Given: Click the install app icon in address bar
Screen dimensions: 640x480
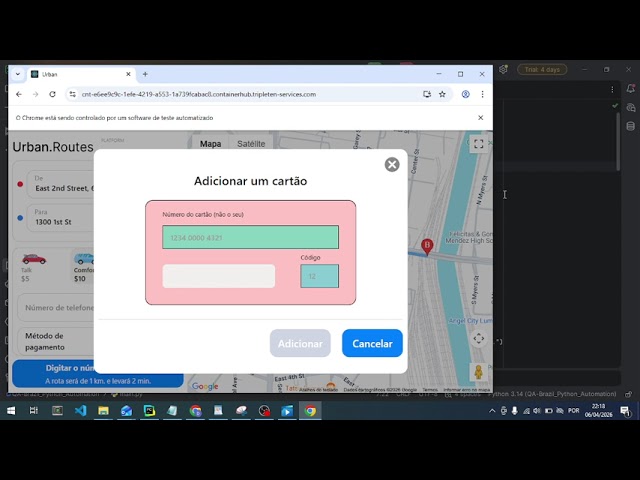Looking at the screenshot, I should click(x=427, y=94).
